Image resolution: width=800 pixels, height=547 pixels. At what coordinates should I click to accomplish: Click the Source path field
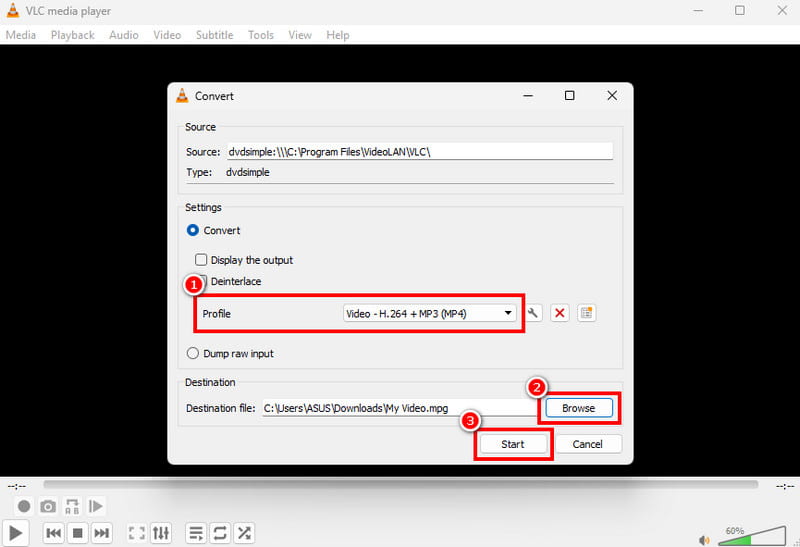[x=420, y=152]
